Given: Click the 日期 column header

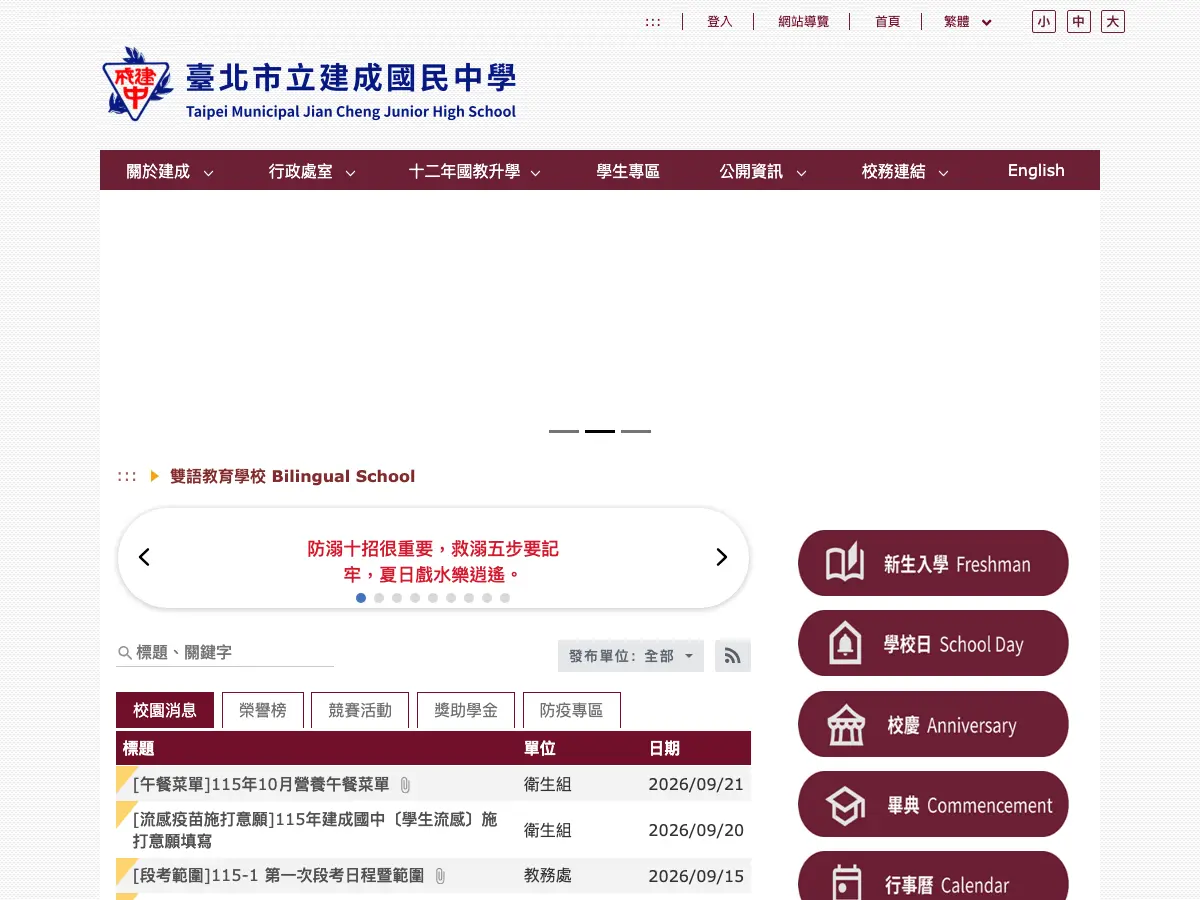Looking at the screenshot, I should (x=664, y=748).
